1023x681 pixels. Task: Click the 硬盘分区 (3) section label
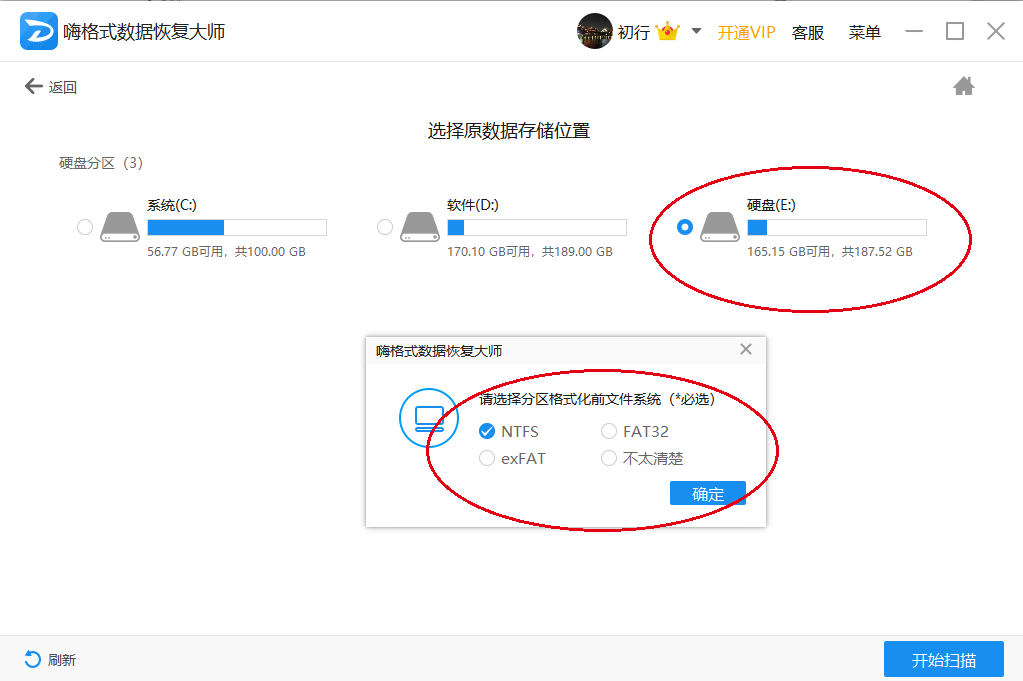tap(101, 163)
